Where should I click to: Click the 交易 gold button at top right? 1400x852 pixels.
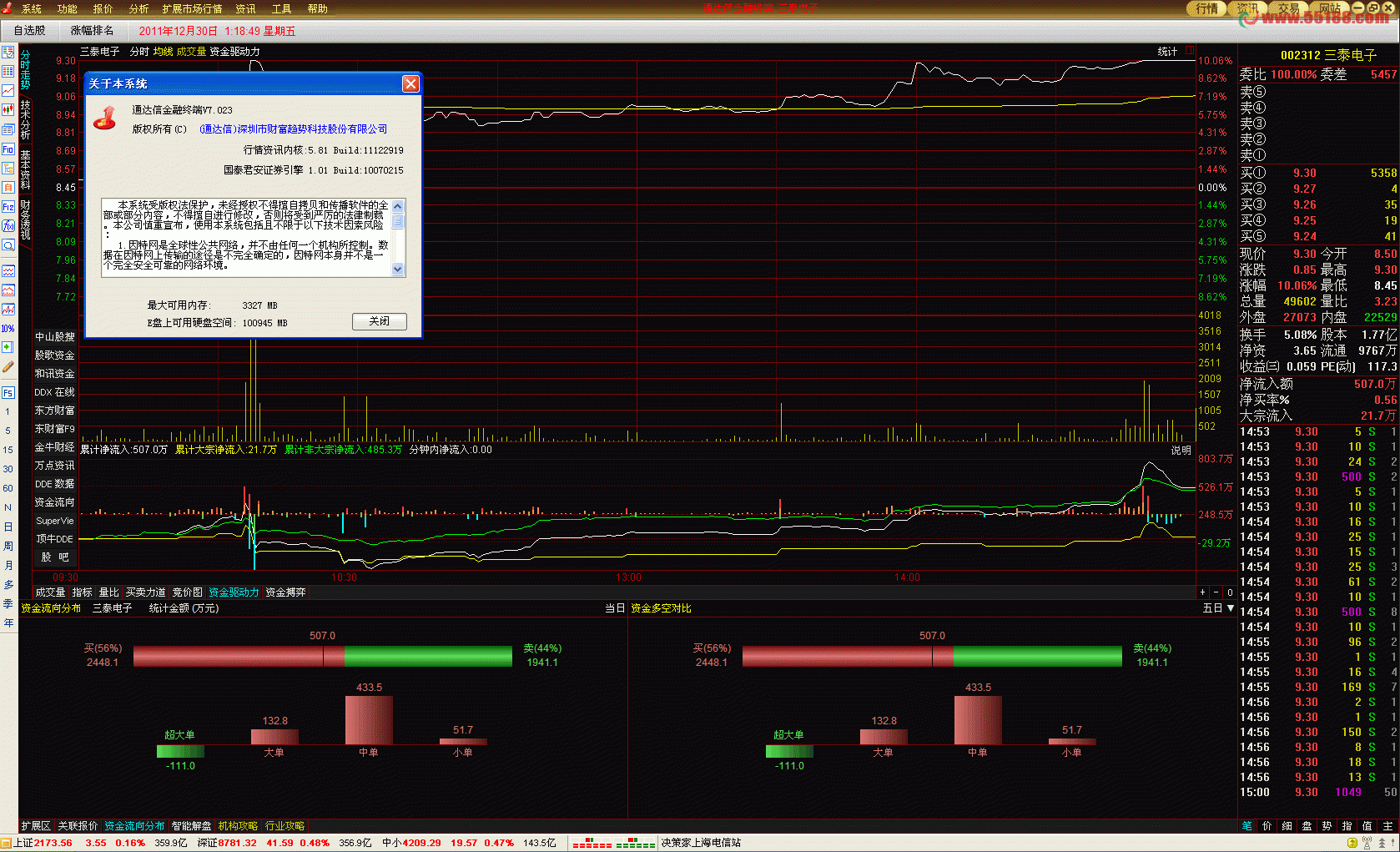pos(1288,8)
